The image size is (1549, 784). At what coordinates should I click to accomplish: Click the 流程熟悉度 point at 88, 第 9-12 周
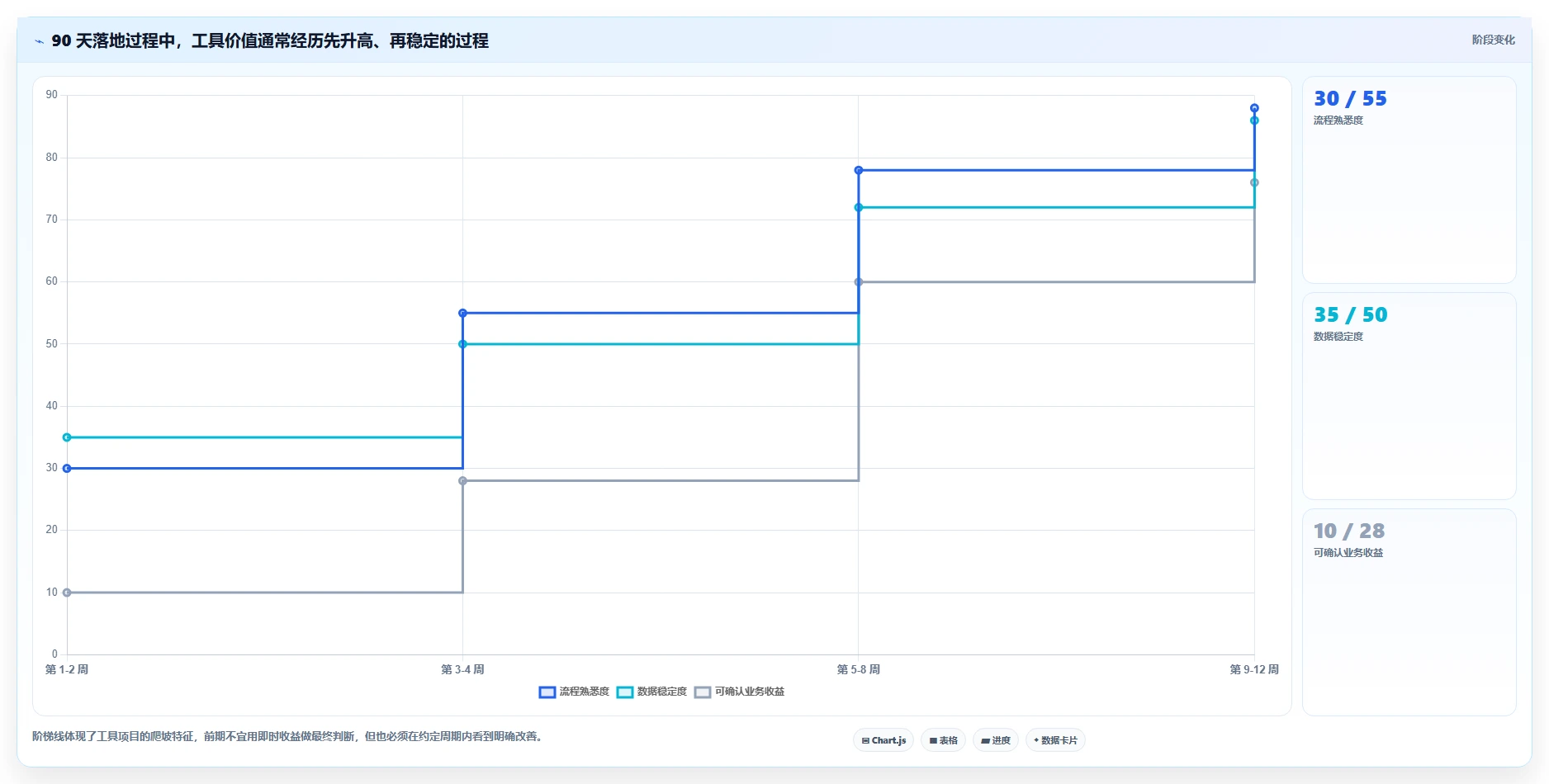(1254, 108)
